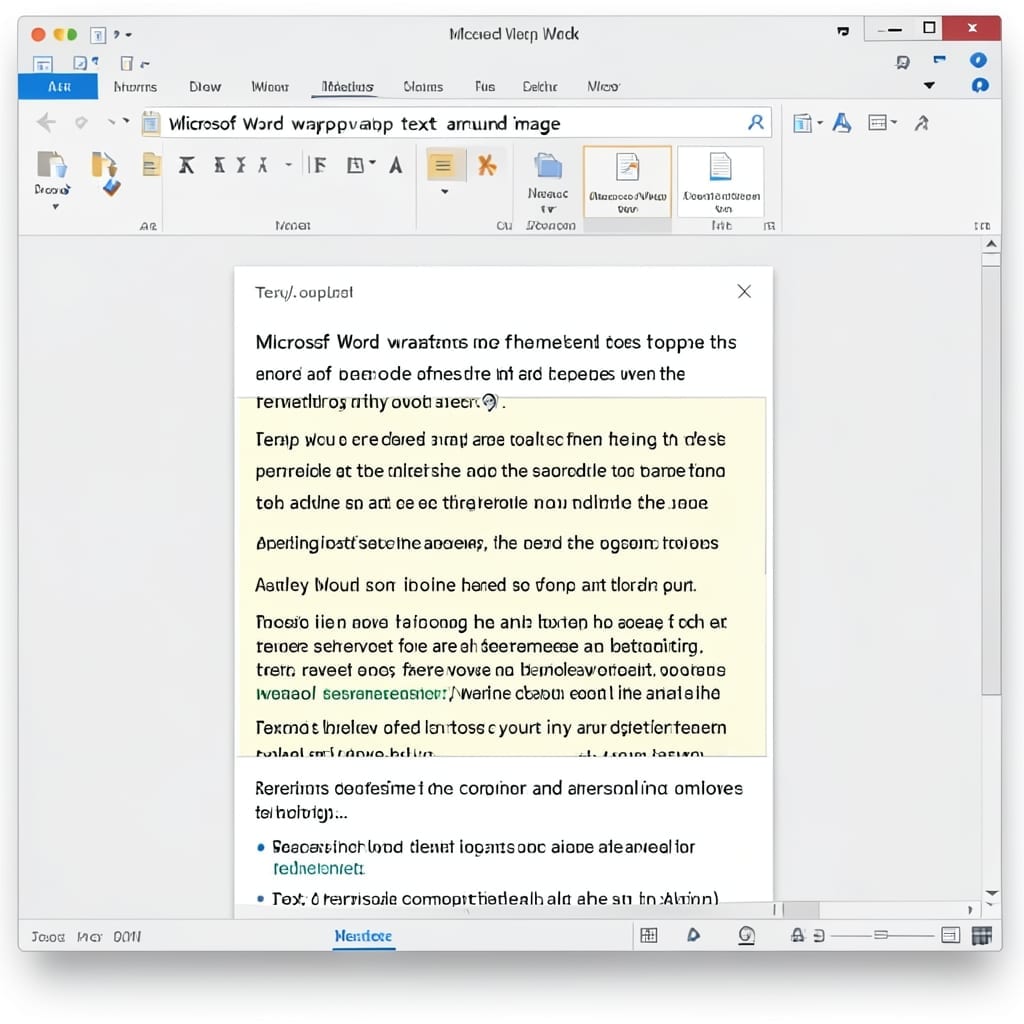Click the teal fedhelenrett link in bullet list
The image size is (1024, 1024).
[x=319, y=869]
